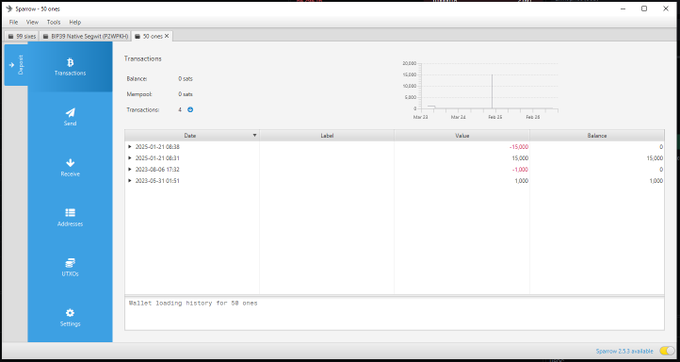Sort by the Date column header
Image resolution: width=680 pixels, height=362 pixels.
(192, 135)
